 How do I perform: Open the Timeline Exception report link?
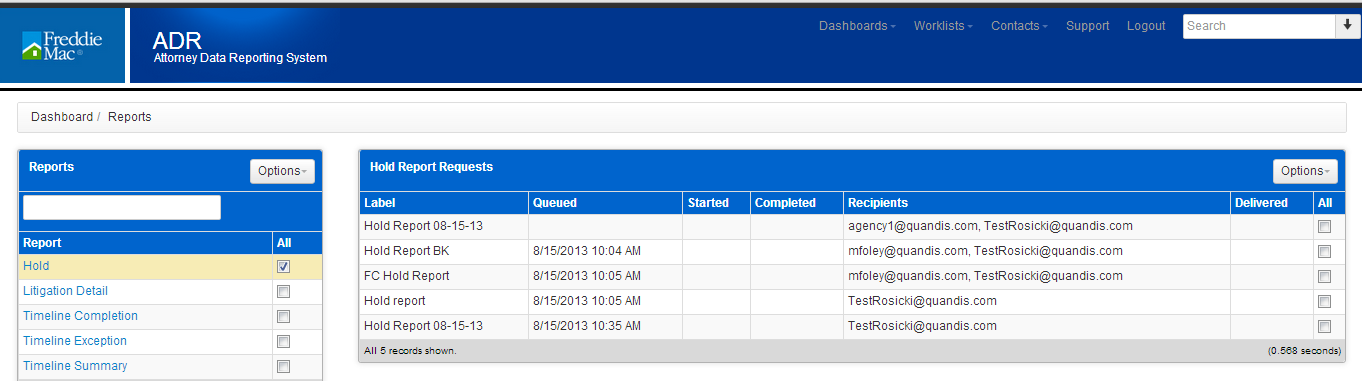point(75,341)
